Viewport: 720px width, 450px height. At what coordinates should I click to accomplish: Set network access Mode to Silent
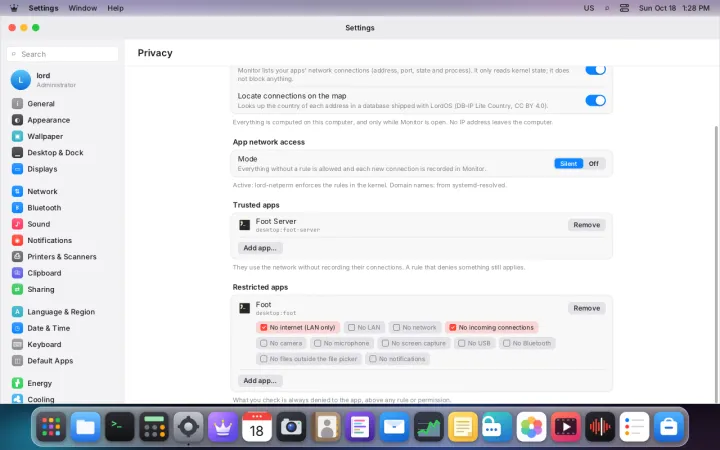tap(568, 164)
